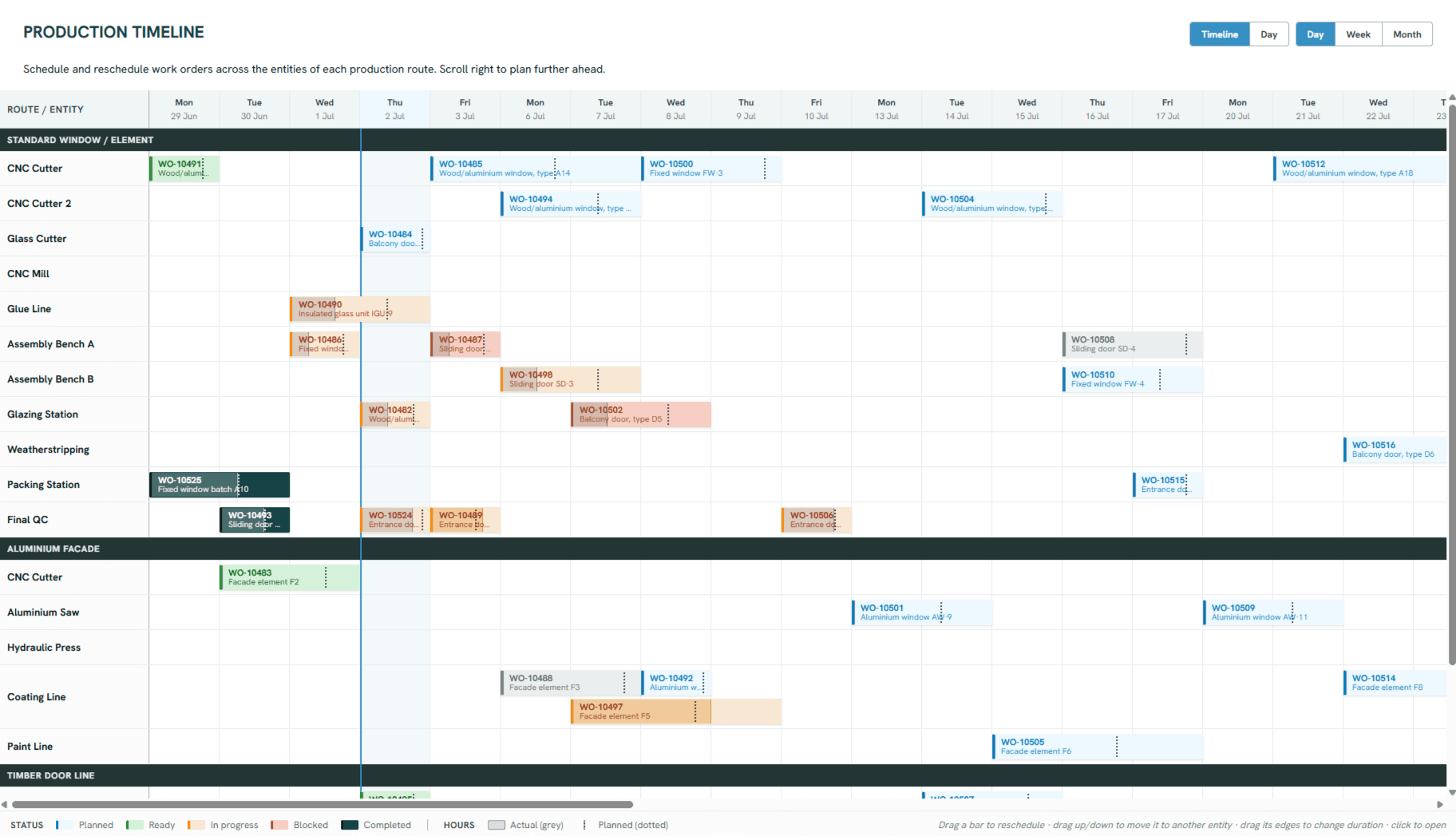Click the Thu 2 Jul date header

(395, 109)
